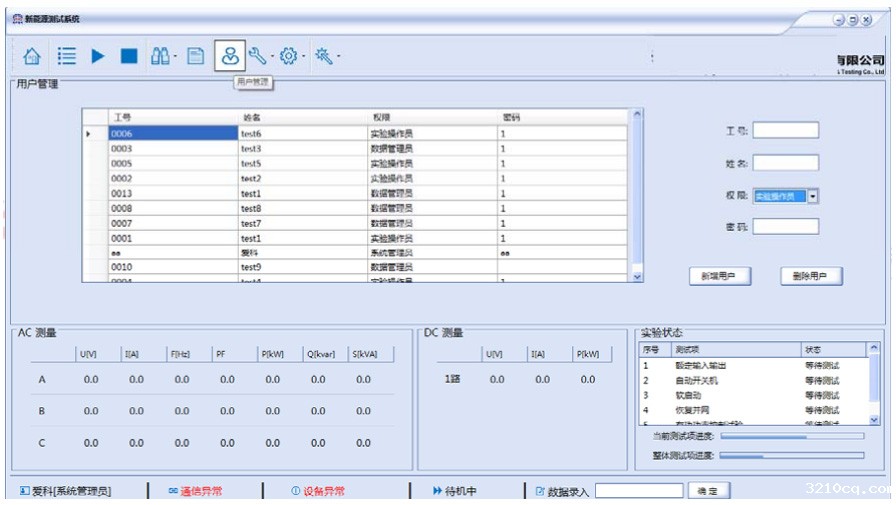The image size is (896, 505).
Task: Click the 状态 column header
Action: (834, 350)
